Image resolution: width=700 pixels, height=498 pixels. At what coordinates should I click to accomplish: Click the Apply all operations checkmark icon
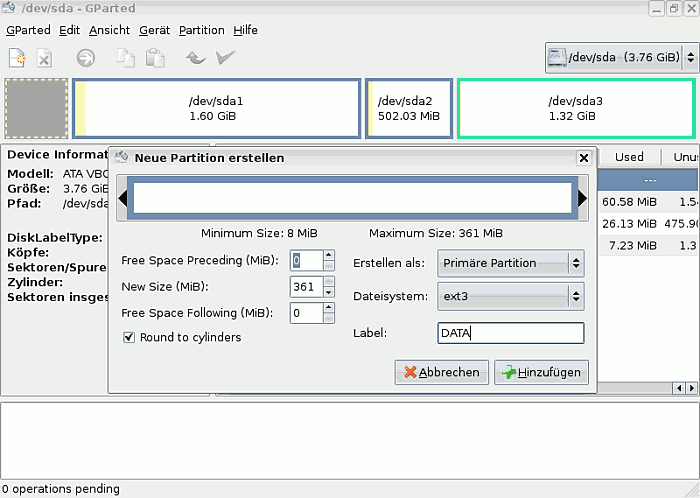coord(225,58)
